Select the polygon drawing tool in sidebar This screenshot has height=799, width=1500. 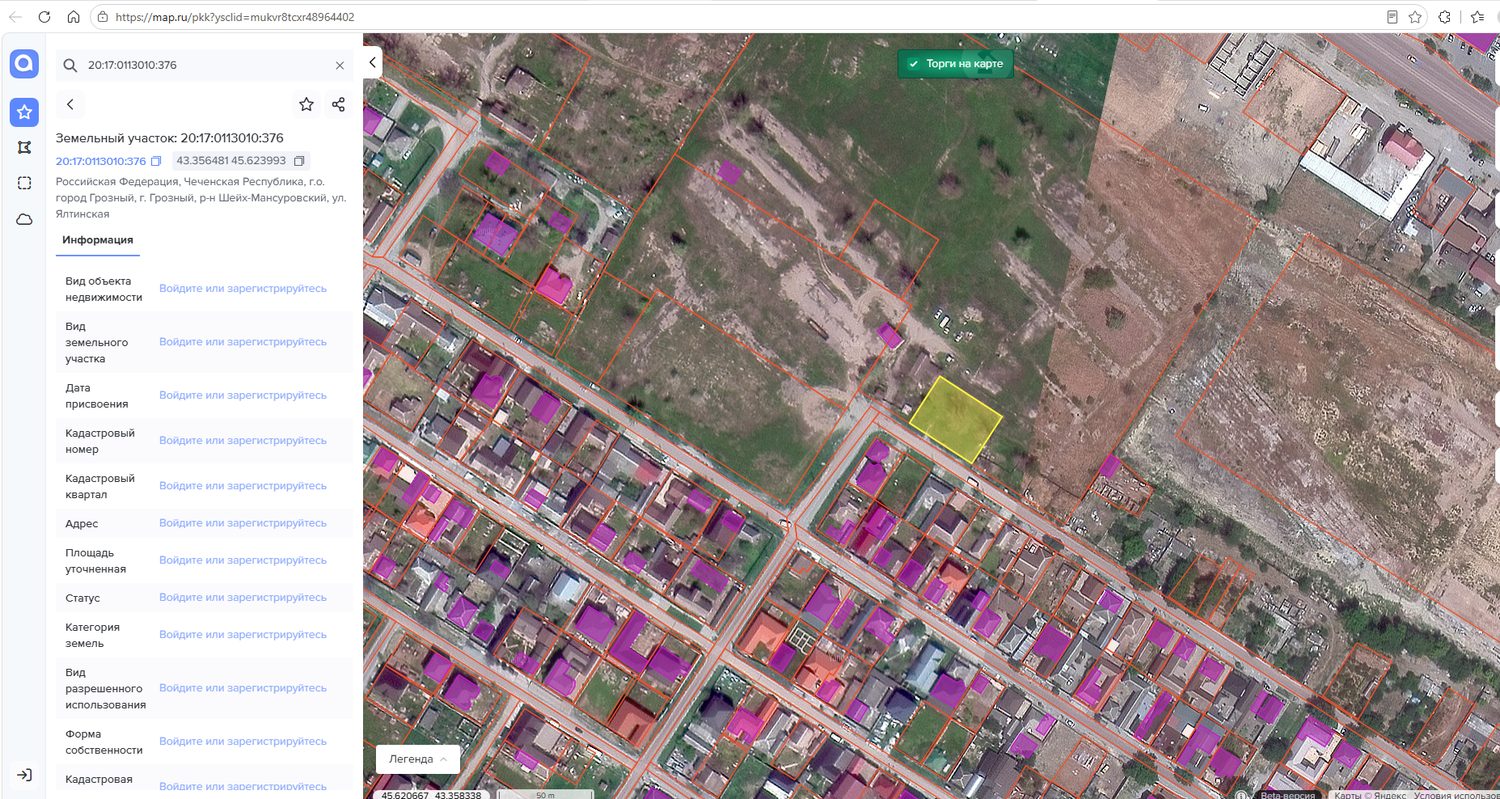point(24,147)
